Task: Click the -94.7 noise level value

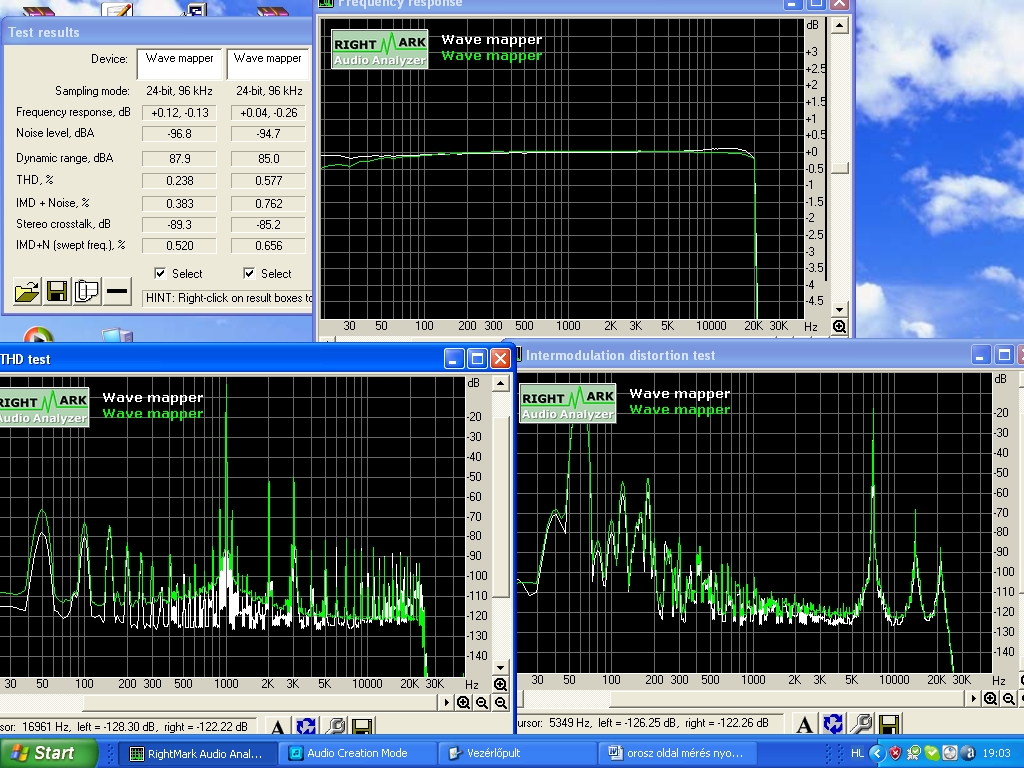Action: [x=268, y=134]
